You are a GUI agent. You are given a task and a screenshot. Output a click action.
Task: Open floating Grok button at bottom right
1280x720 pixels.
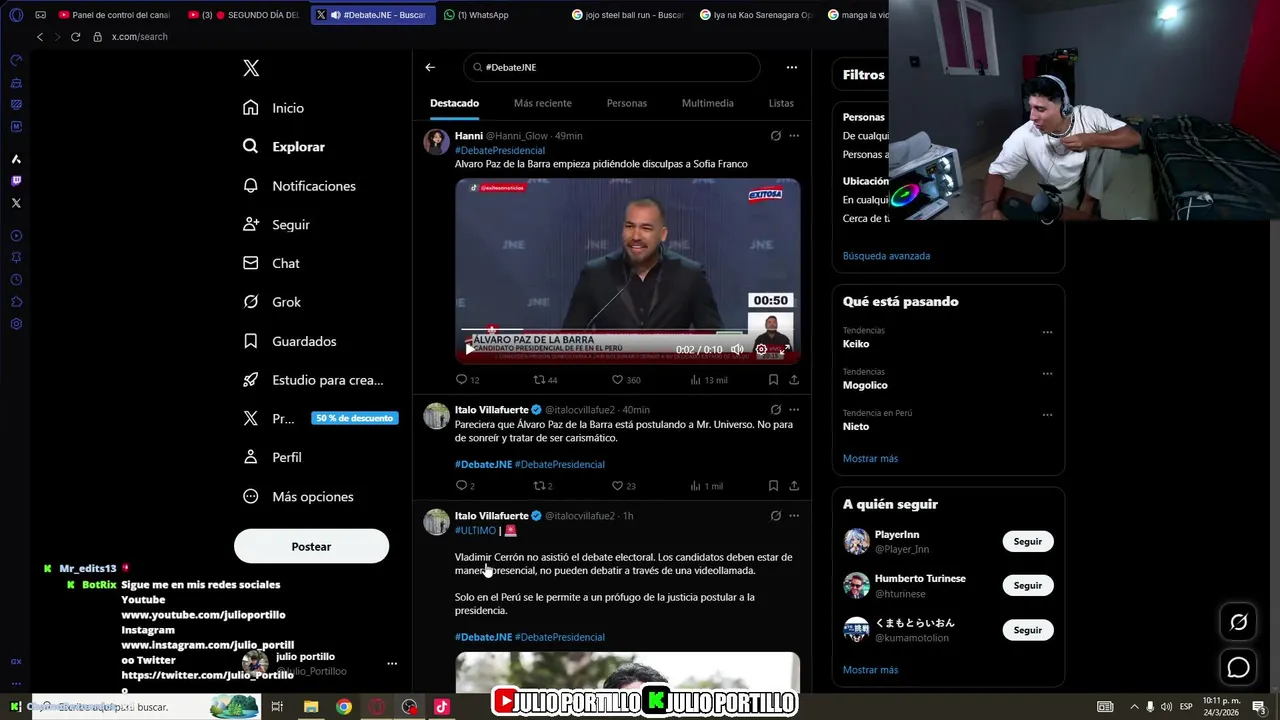point(1238,622)
